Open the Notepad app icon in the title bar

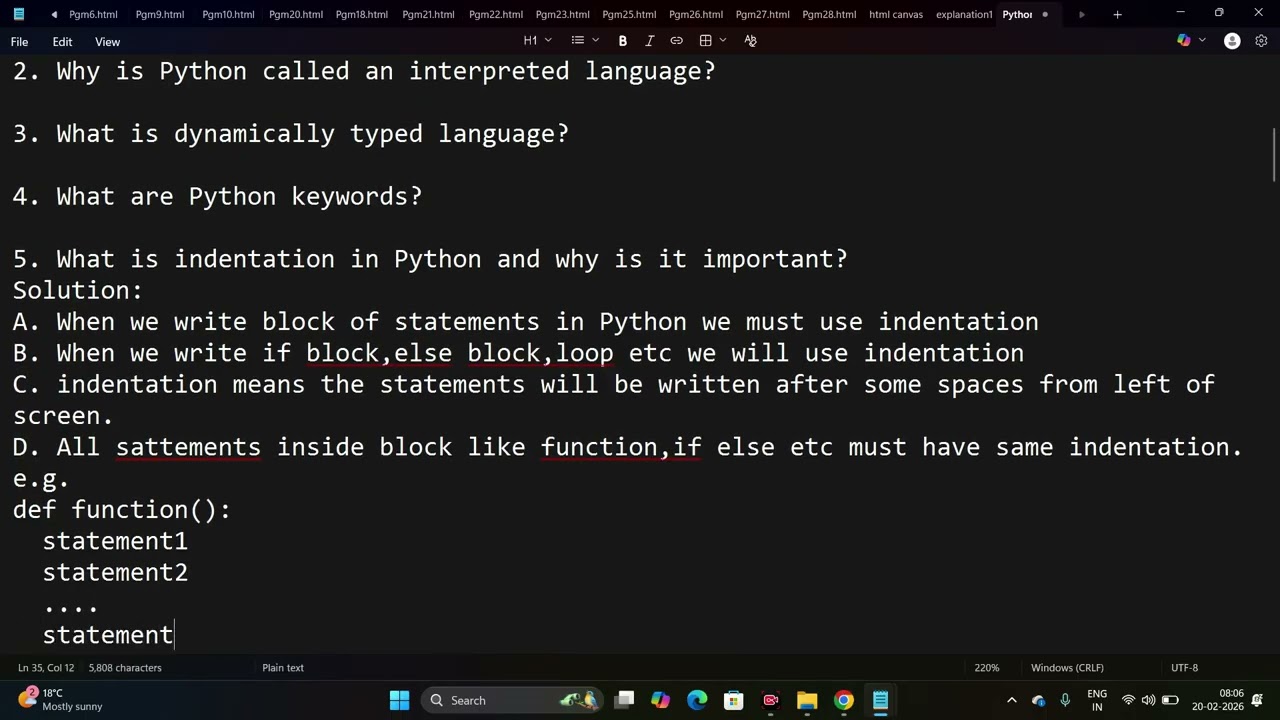pyautogui.click(x=18, y=14)
